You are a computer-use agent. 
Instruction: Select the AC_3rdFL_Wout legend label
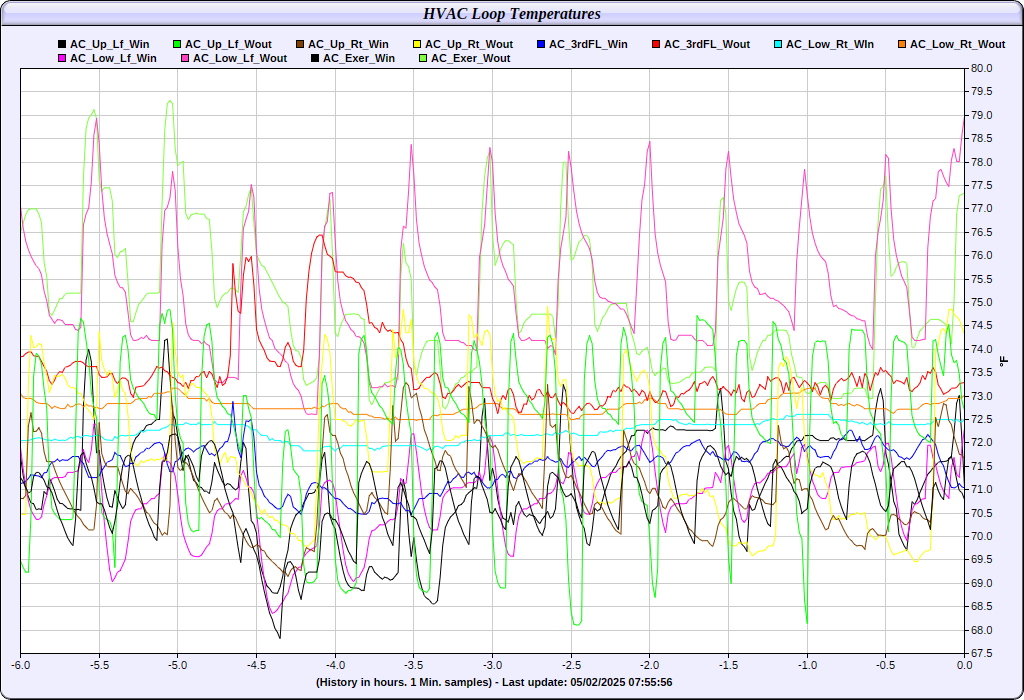[707, 44]
